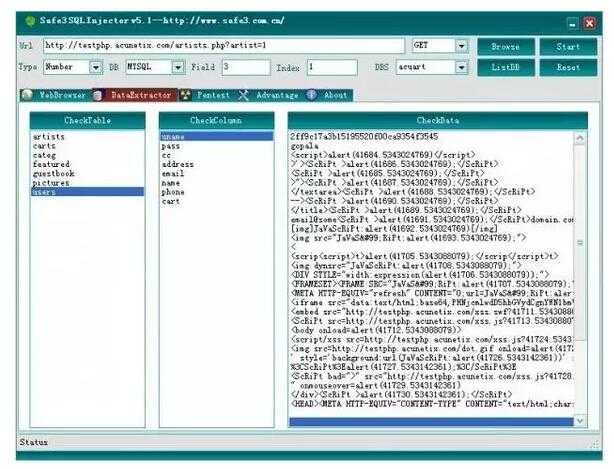Click the CheckTable header button
Viewport: 614px width, 469px height.
(x=87, y=121)
